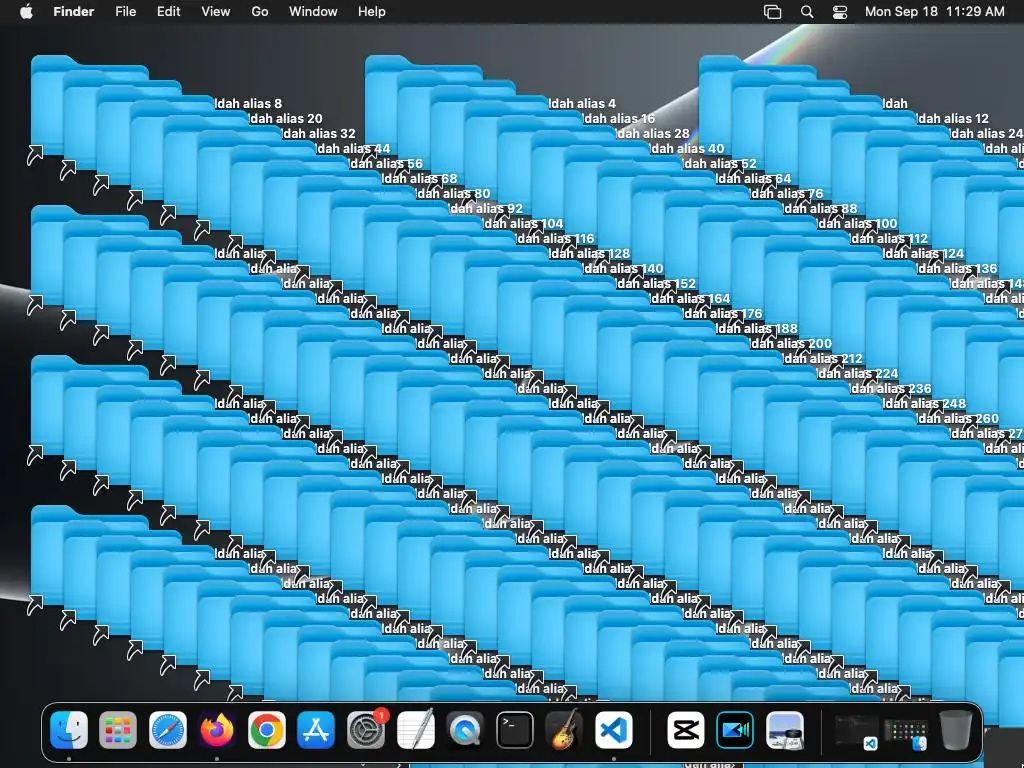The height and width of the screenshot is (768, 1024).
Task: Open the blue screen recorder Dock app
Action: tap(735, 729)
